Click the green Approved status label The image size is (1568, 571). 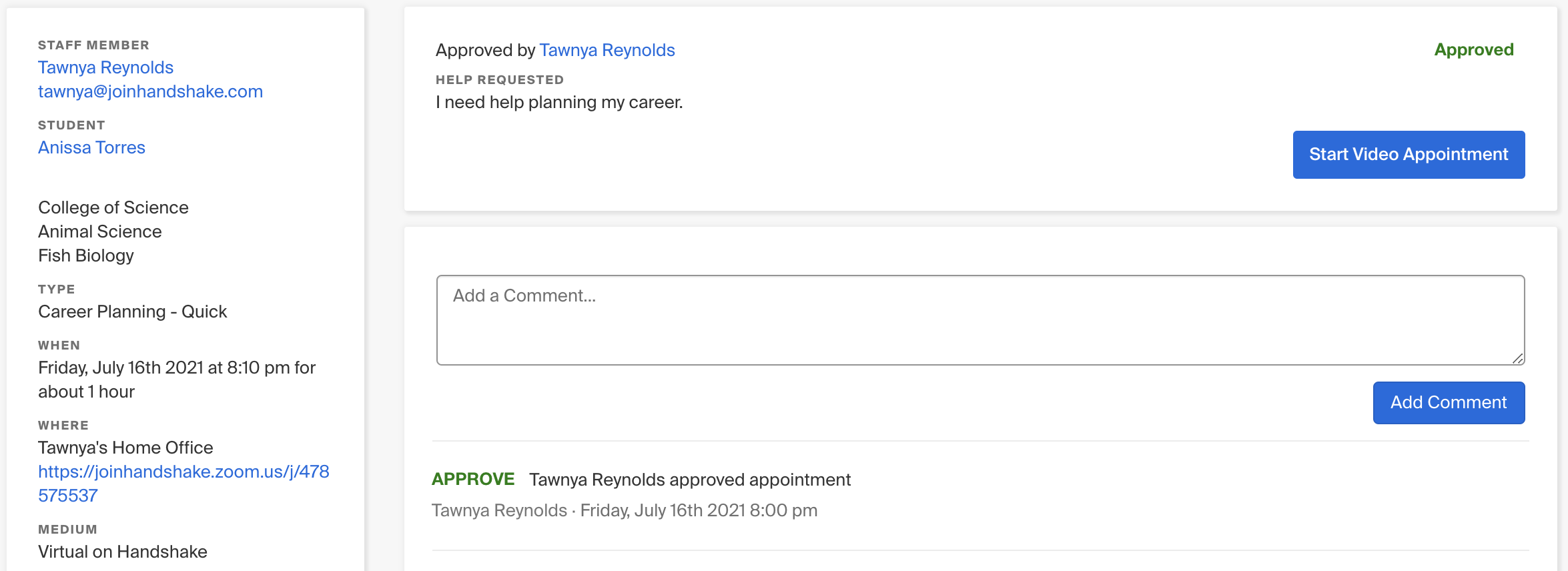pos(1473,50)
